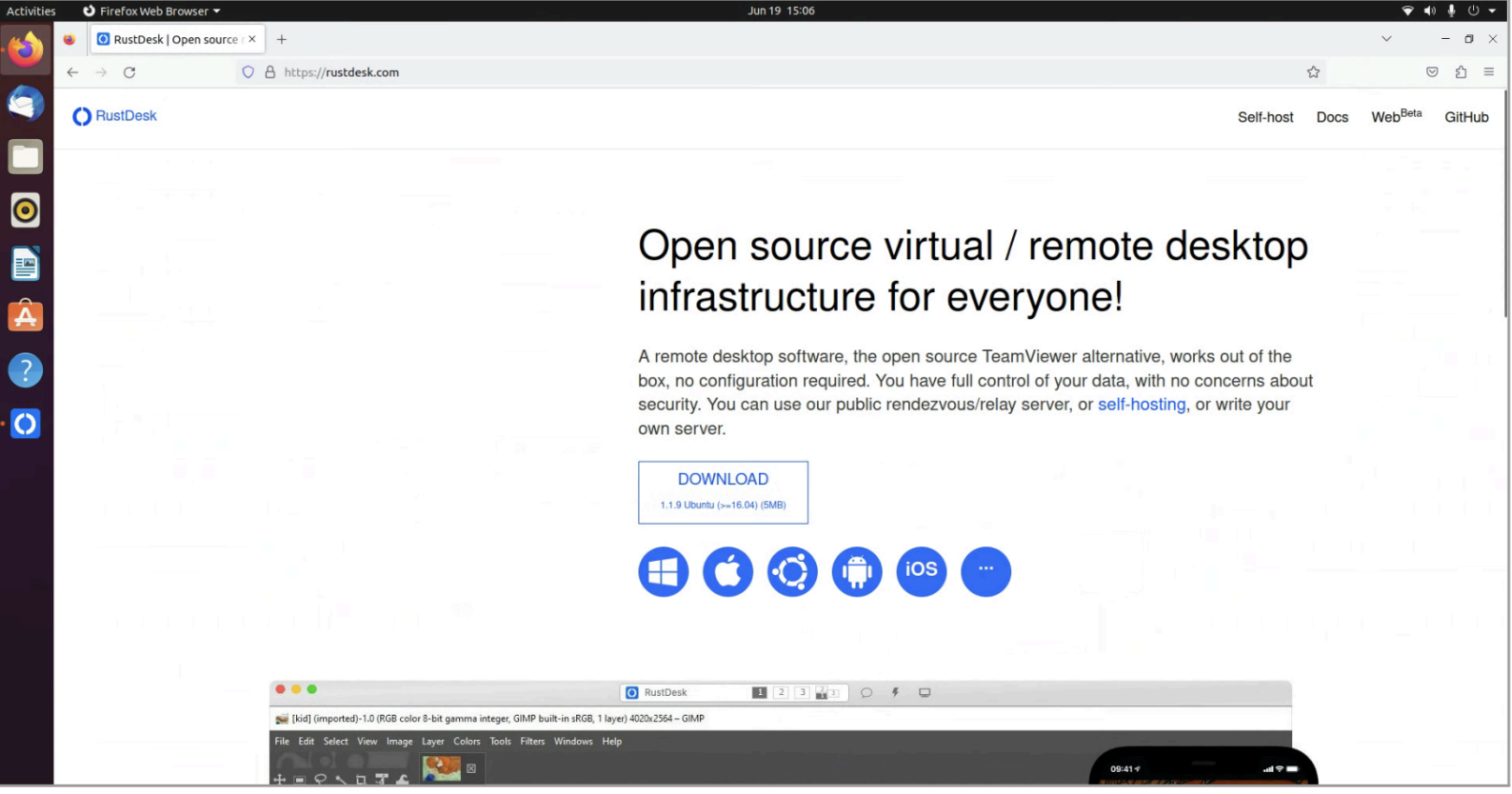Click the Windows download icon
Image resolution: width=1512 pixels, height=794 pixels.
click(663, 572)
